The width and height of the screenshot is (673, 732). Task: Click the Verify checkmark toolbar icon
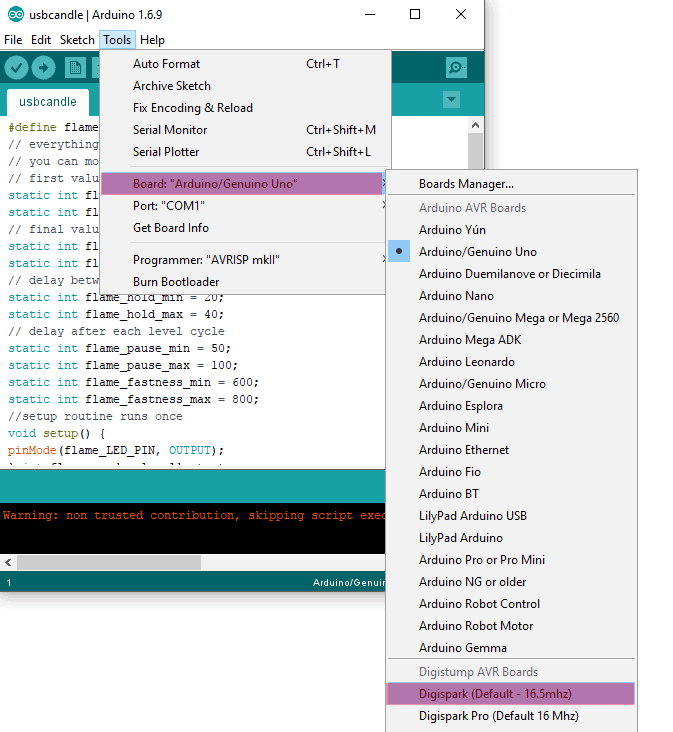point(16,68)
